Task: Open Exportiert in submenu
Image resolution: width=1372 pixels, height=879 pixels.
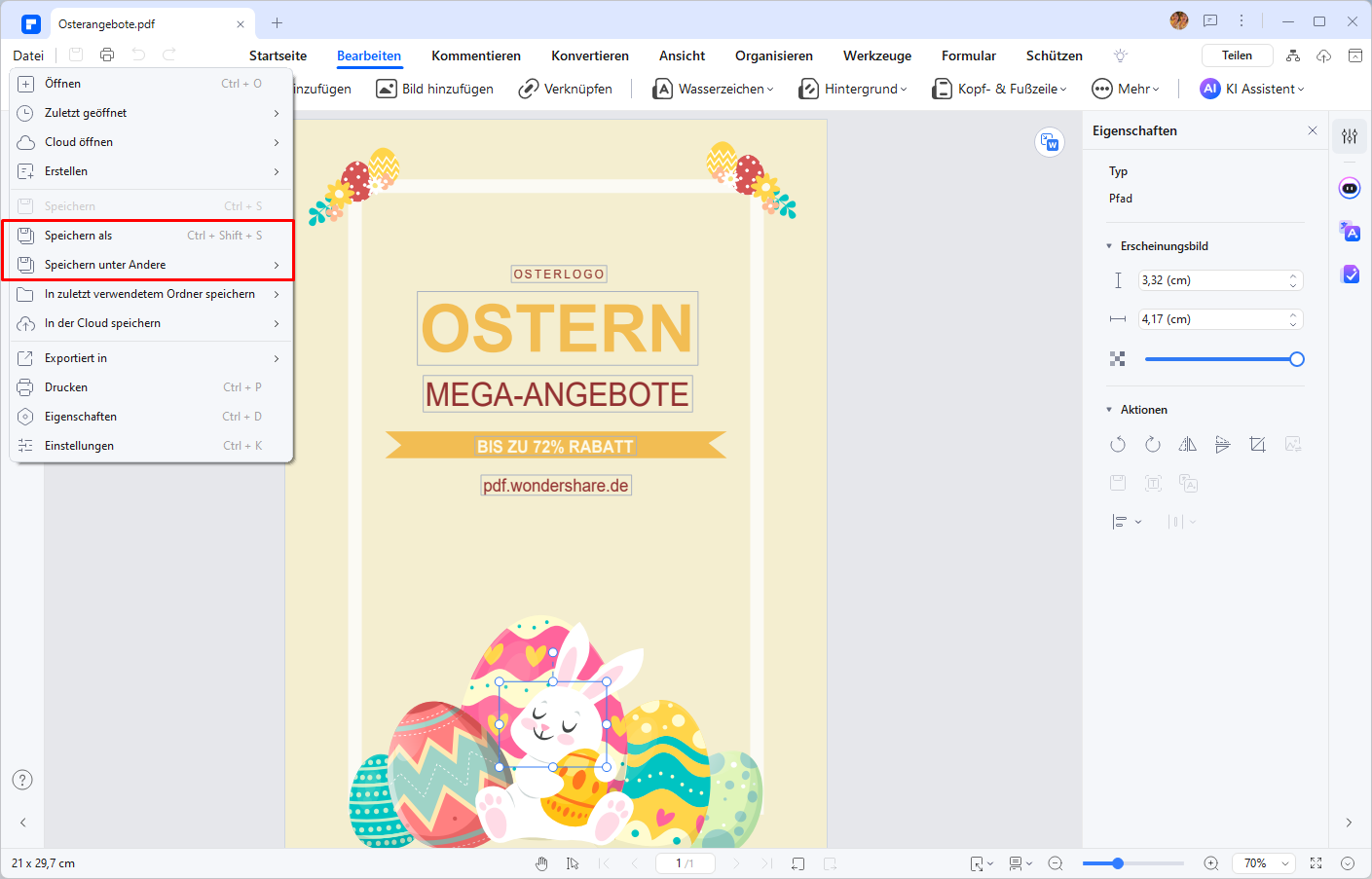Action: click(151, 358)
